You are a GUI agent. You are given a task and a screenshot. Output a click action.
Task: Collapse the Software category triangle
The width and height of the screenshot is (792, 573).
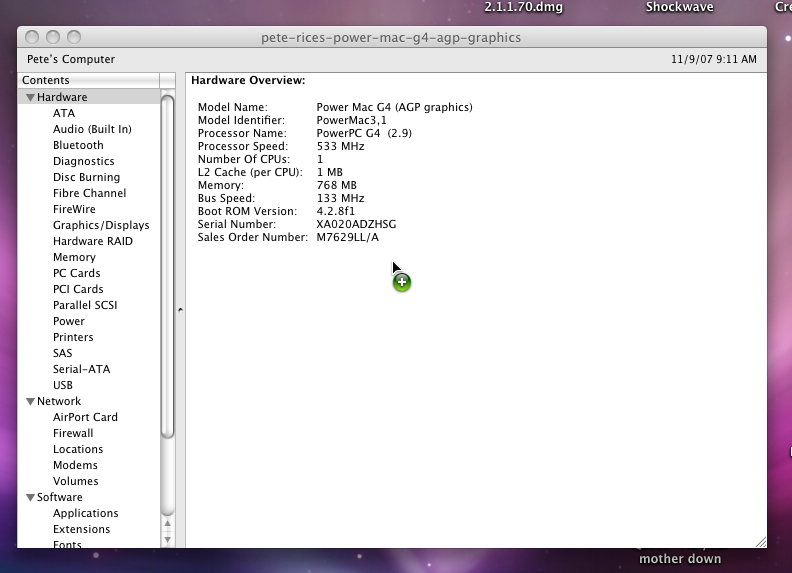[x=30, y=497]
